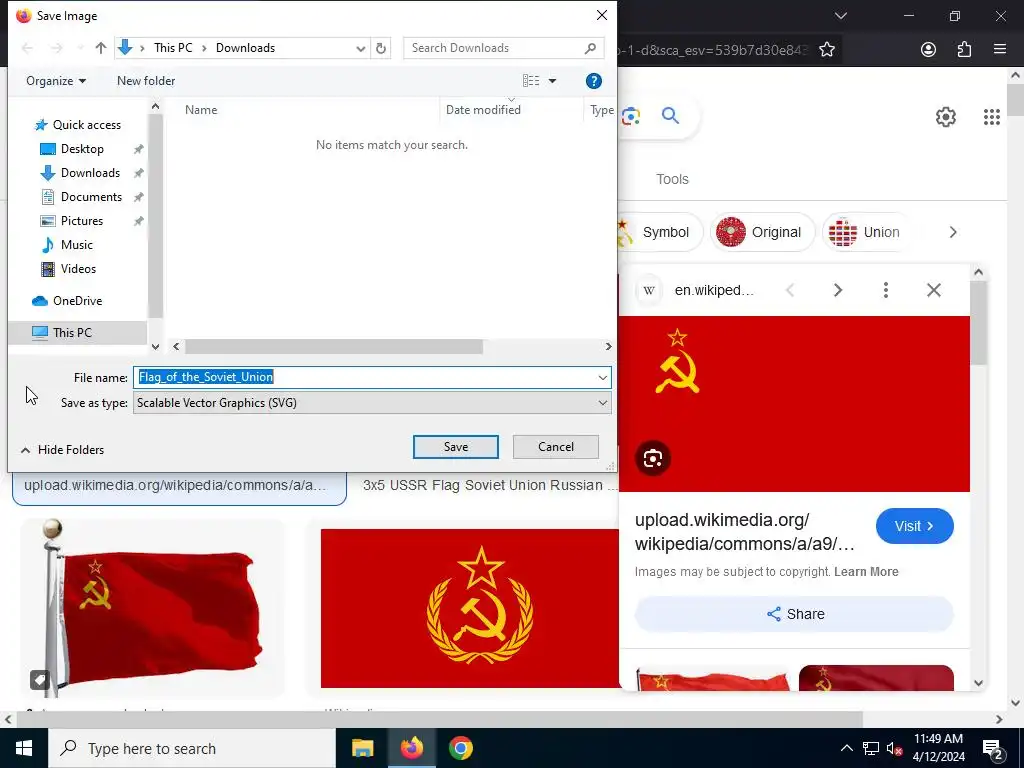
Task: Open the waving Soviet flag thumbnail
Action: 153,608
